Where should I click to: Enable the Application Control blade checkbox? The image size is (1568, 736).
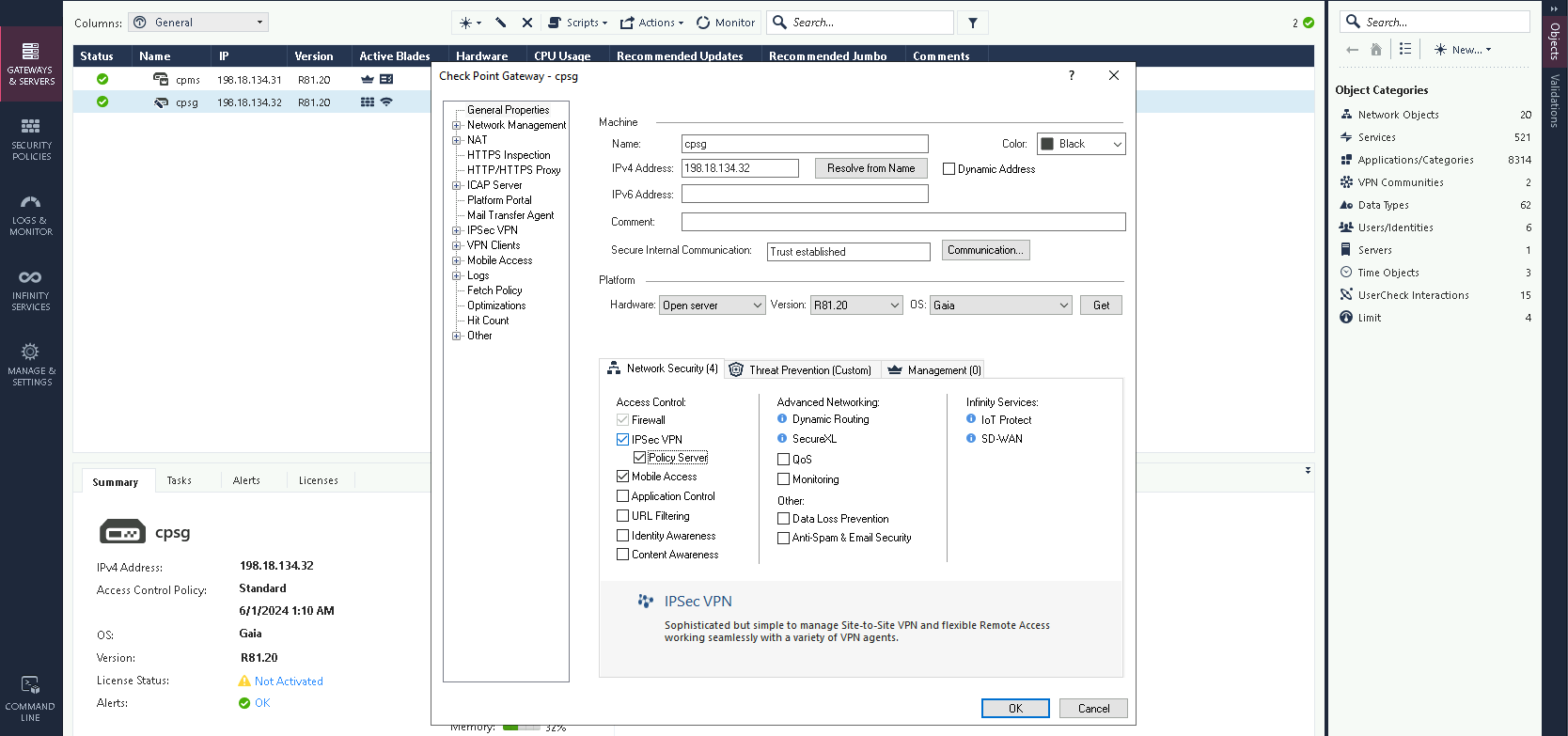(x=622, y=496)
